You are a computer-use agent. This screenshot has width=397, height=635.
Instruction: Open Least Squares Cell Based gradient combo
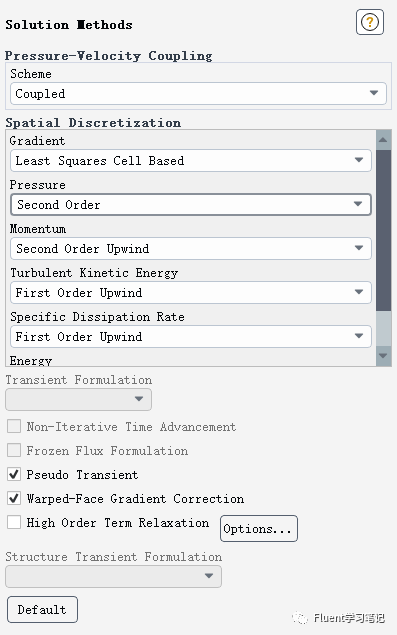191,160
